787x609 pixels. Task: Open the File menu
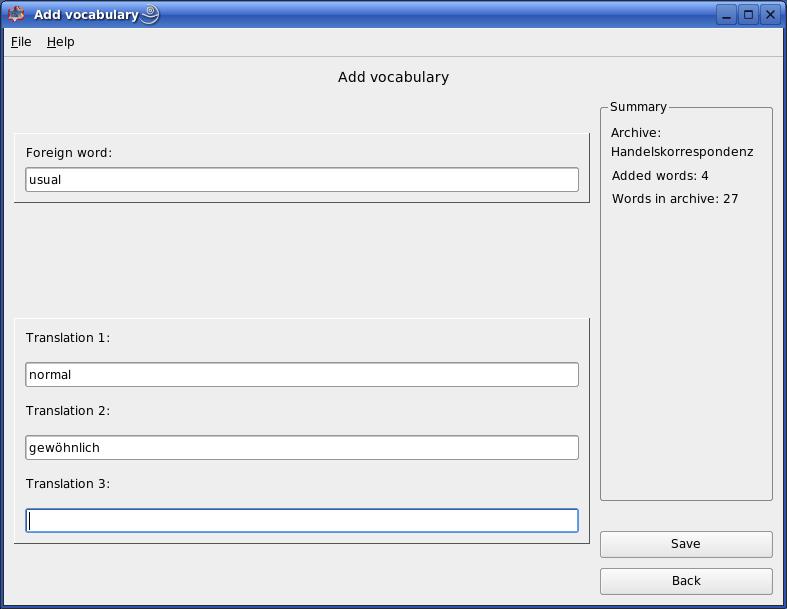click(x=21, y=42)
